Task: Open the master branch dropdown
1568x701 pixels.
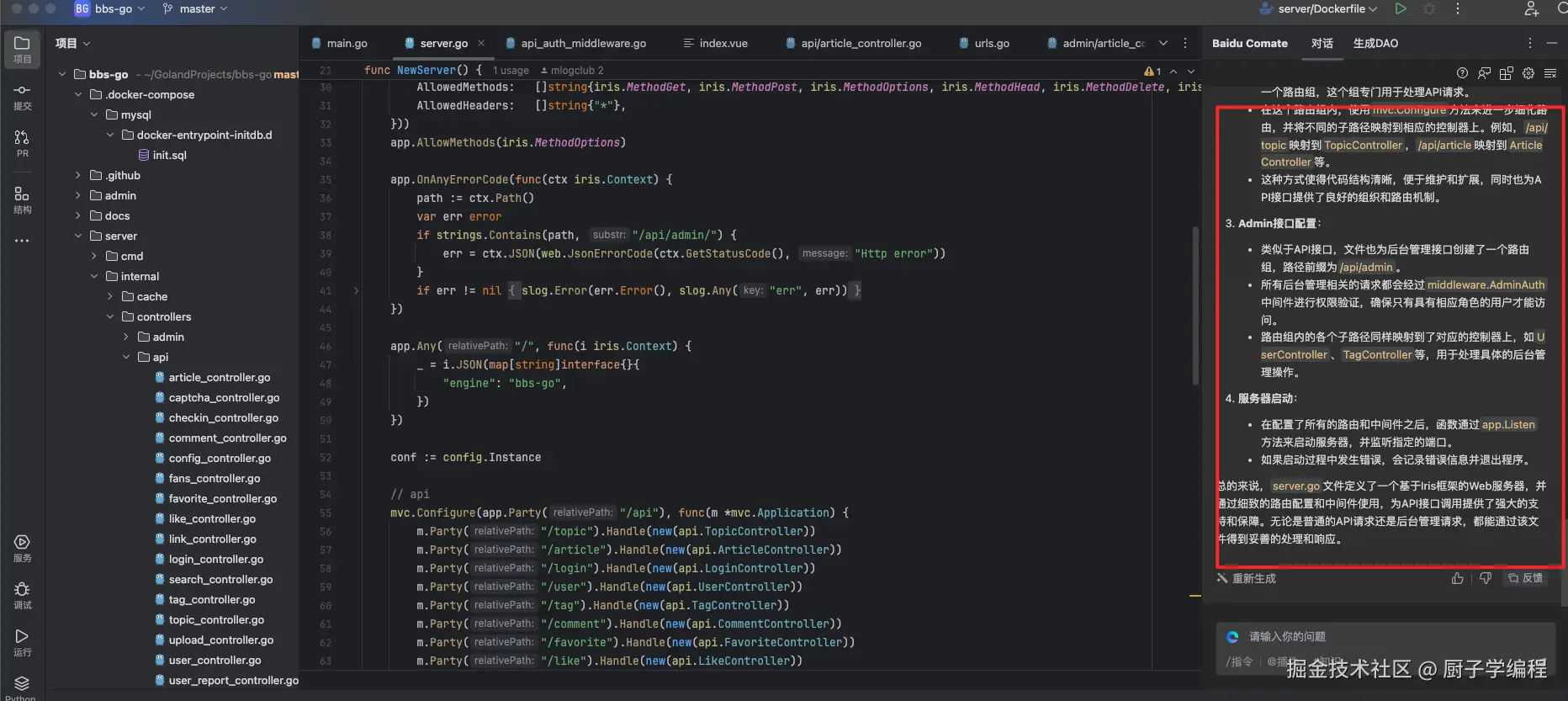Action: pyautogui.click(x=195, y=8)
